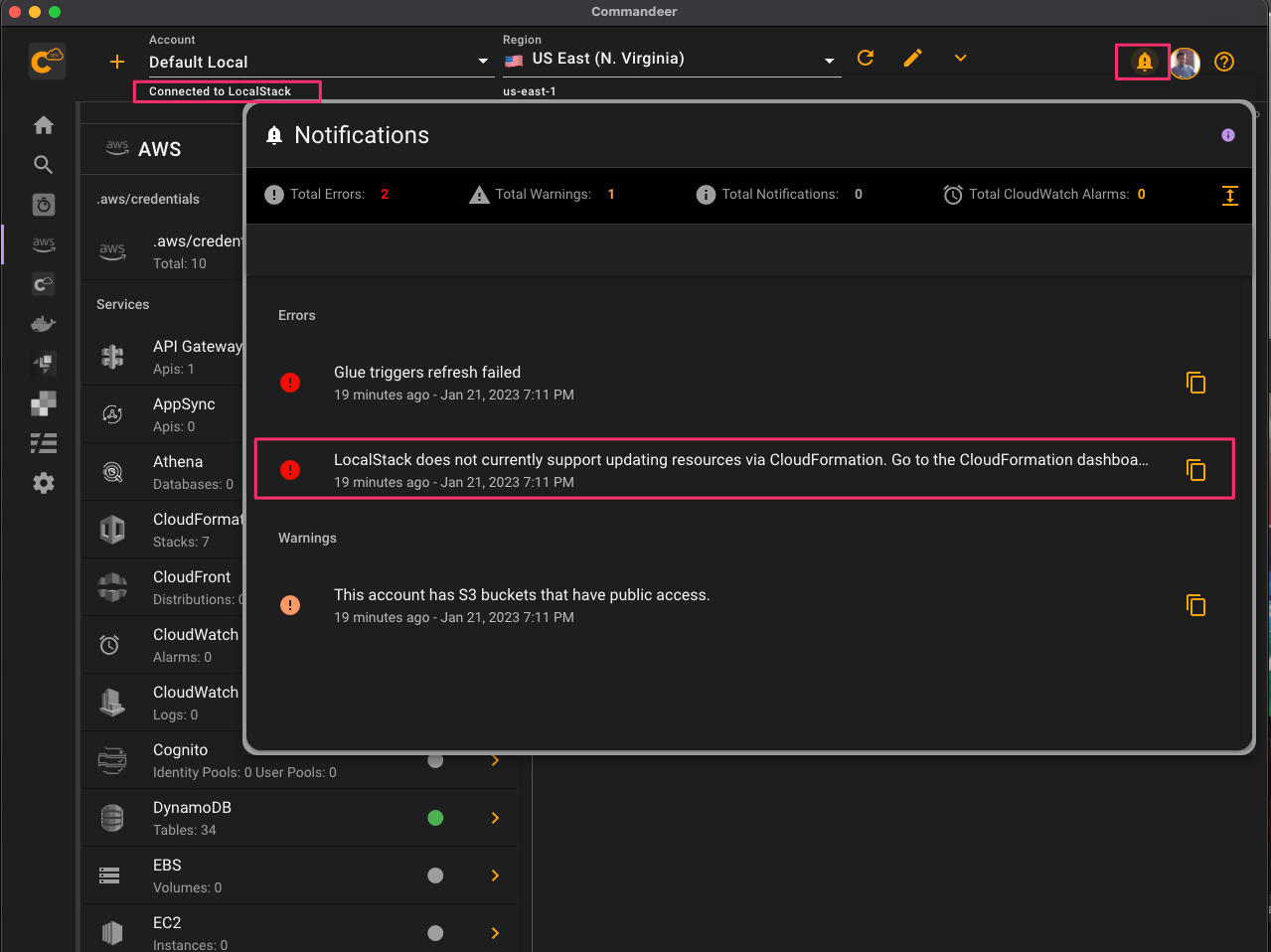
Task: Open the Docker whale icon in the sidebar
Action: point(43,324)
